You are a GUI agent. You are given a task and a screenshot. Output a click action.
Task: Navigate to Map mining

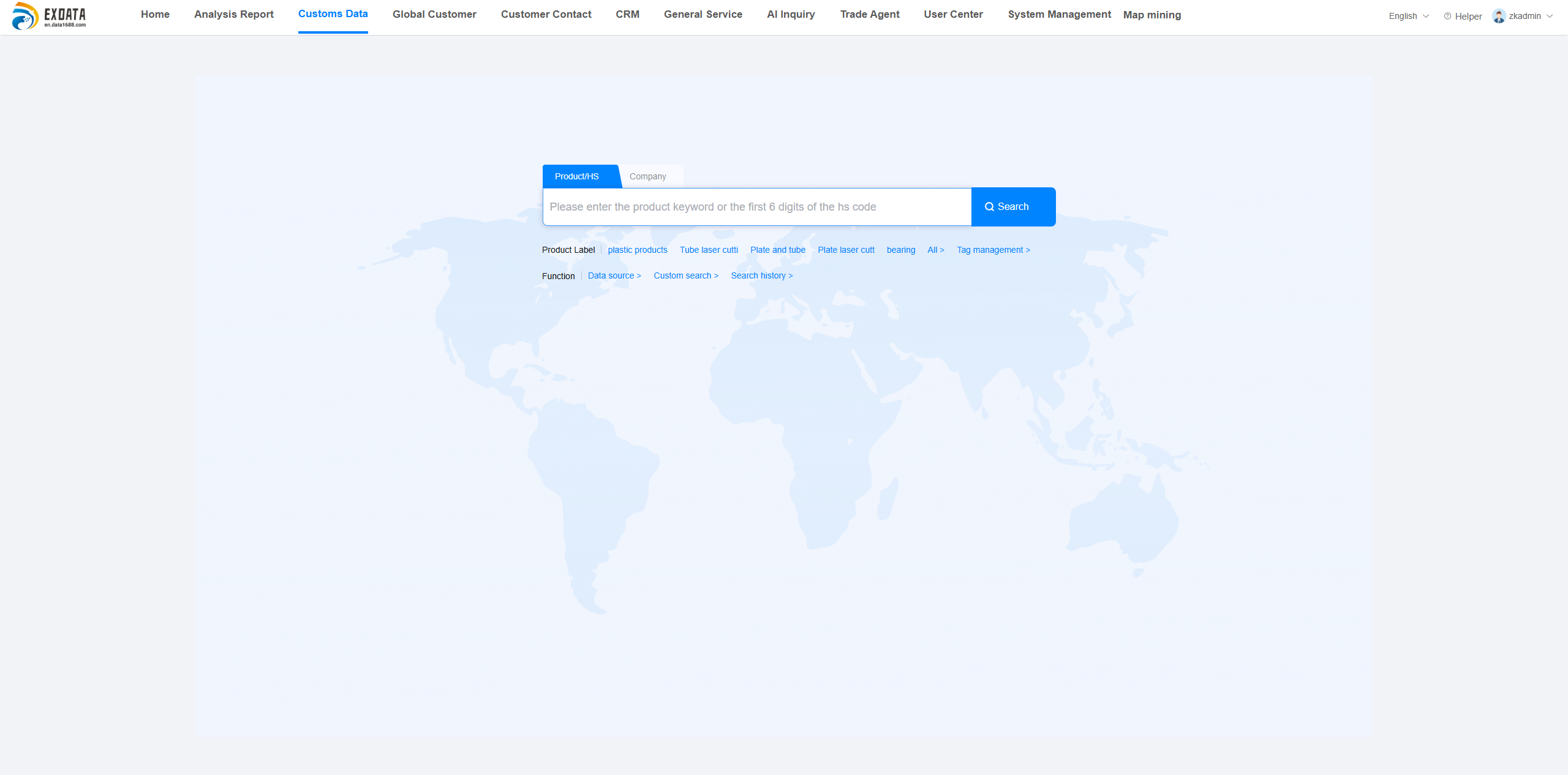(1151, 14)
